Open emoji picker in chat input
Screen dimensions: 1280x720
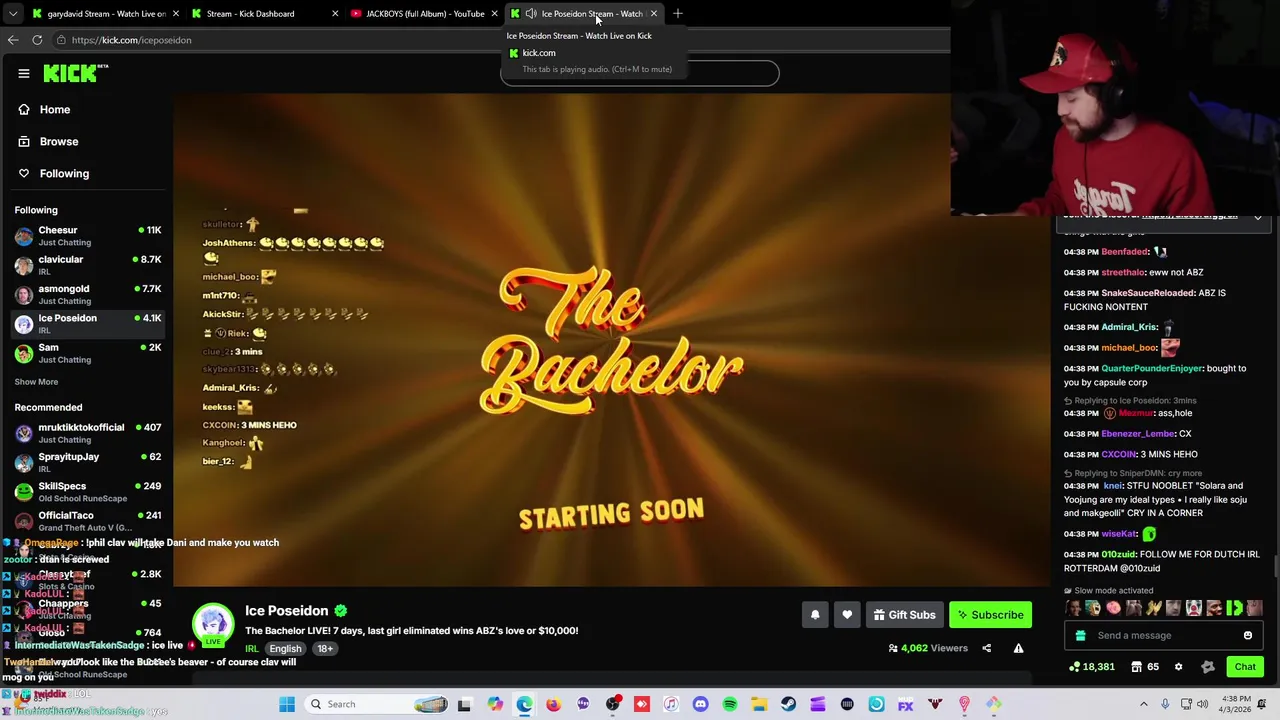coord(1248,635)
